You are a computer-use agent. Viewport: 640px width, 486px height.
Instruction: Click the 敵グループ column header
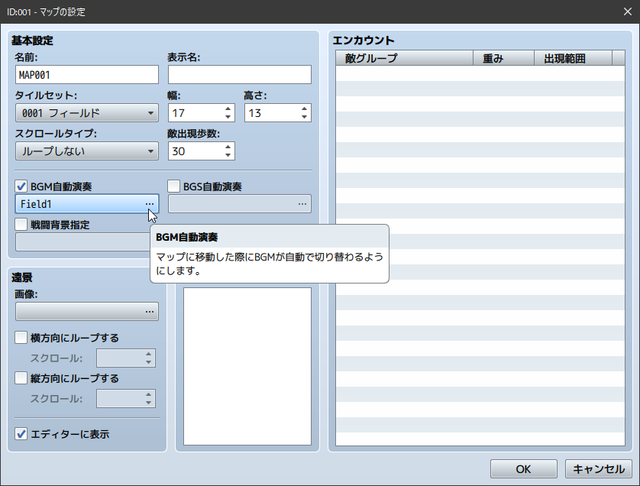coord(404,58)
